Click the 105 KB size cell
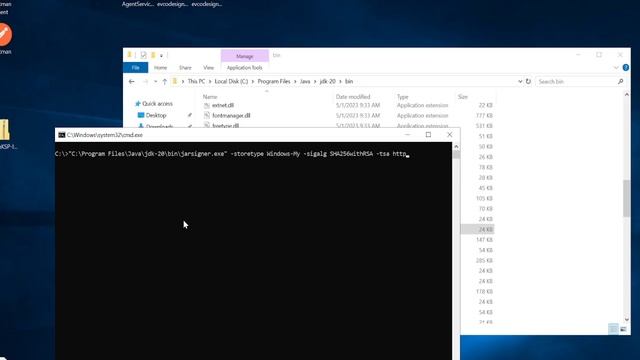The height and width of the screenshot is (360, 640). point(484,198)
